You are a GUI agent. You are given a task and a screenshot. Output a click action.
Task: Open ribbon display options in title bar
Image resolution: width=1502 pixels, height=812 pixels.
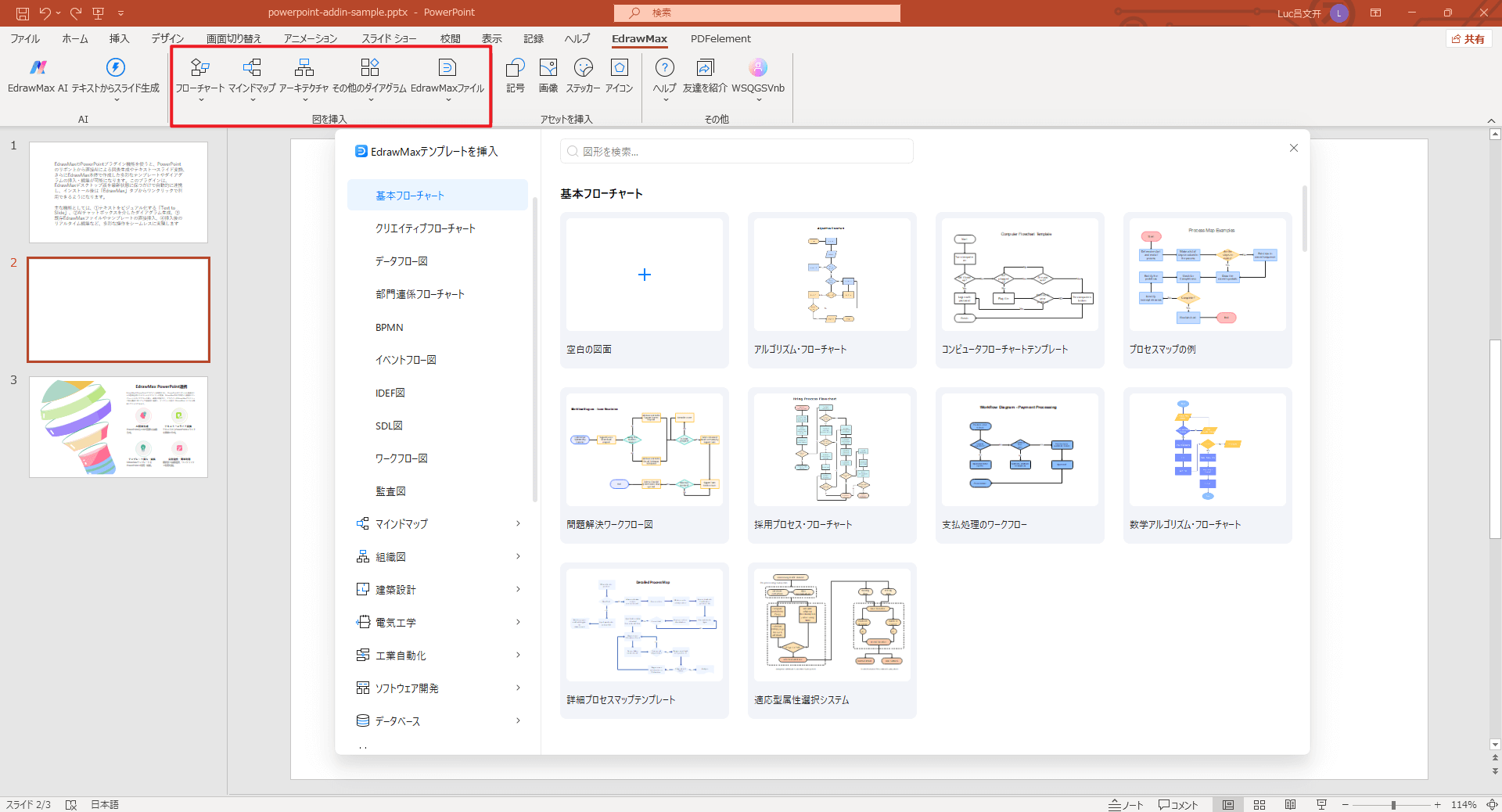click(x=1375, y=13)
